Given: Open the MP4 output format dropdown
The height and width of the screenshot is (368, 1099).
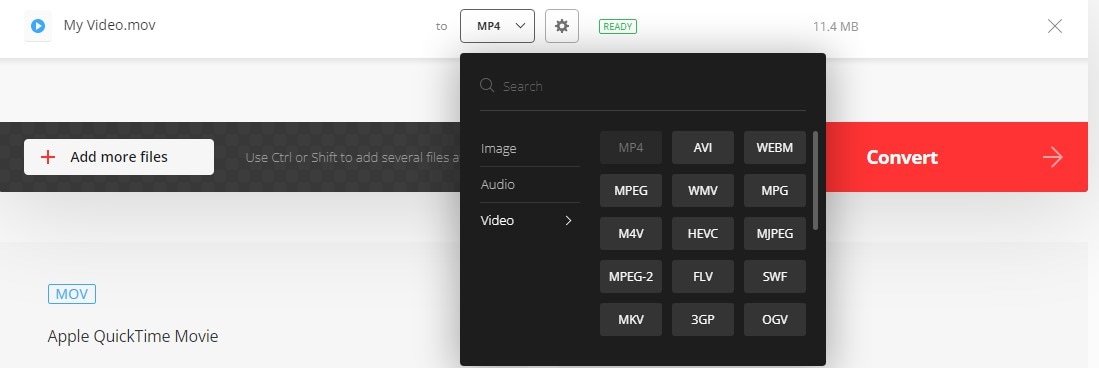Looking at the screenshot, I should pyautogui.click(x=498, y=26).
